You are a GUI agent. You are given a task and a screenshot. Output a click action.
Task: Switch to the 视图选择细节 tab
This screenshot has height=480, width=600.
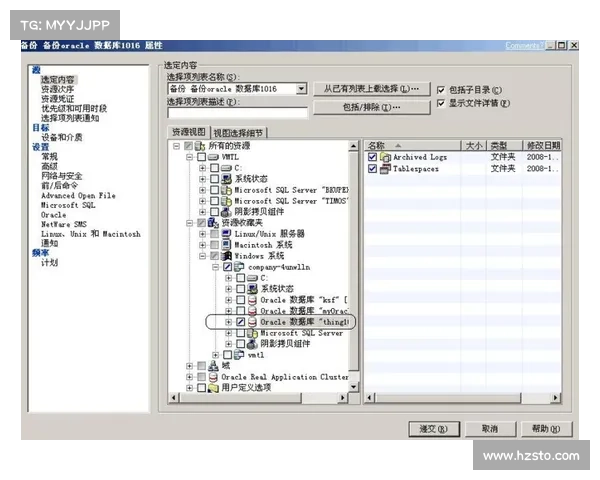tap(238, 133)
